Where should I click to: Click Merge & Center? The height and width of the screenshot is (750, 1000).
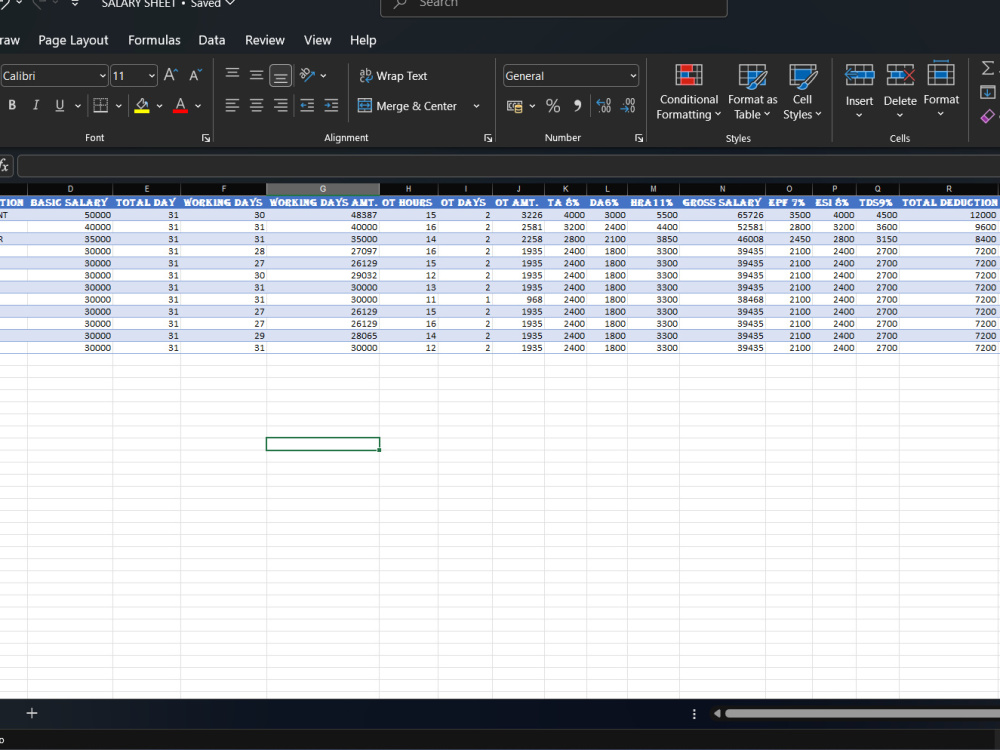(408, 106)
